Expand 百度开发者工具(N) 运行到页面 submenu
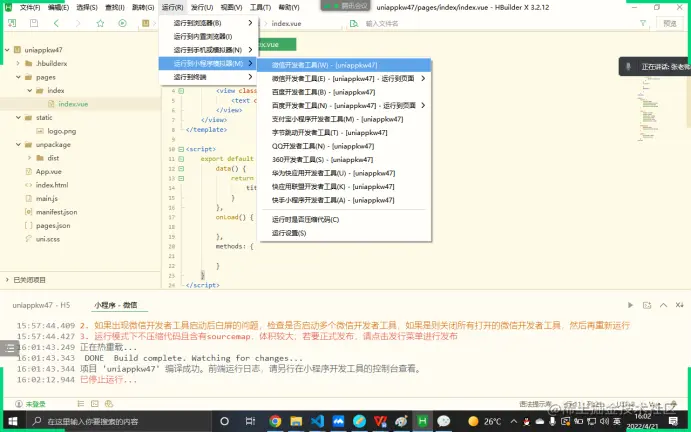The image size is (692, 432). [x=345, y=105]
